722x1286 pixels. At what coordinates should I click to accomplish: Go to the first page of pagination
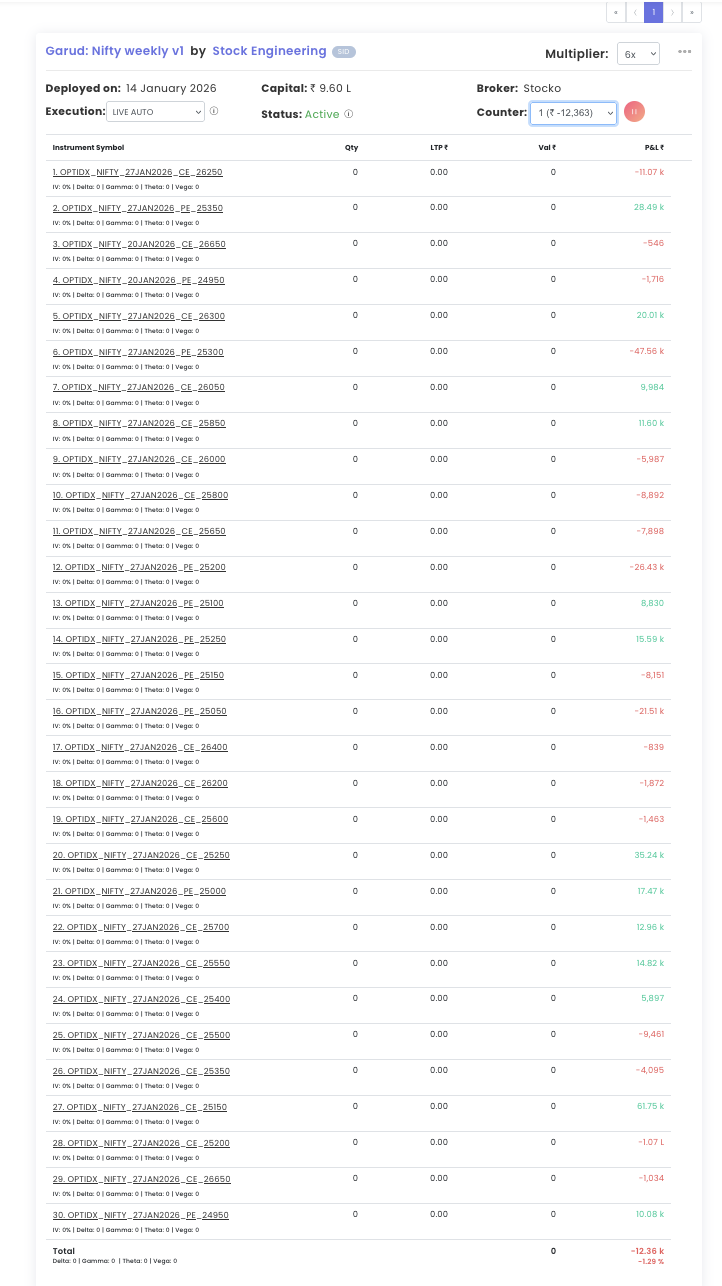616,12
